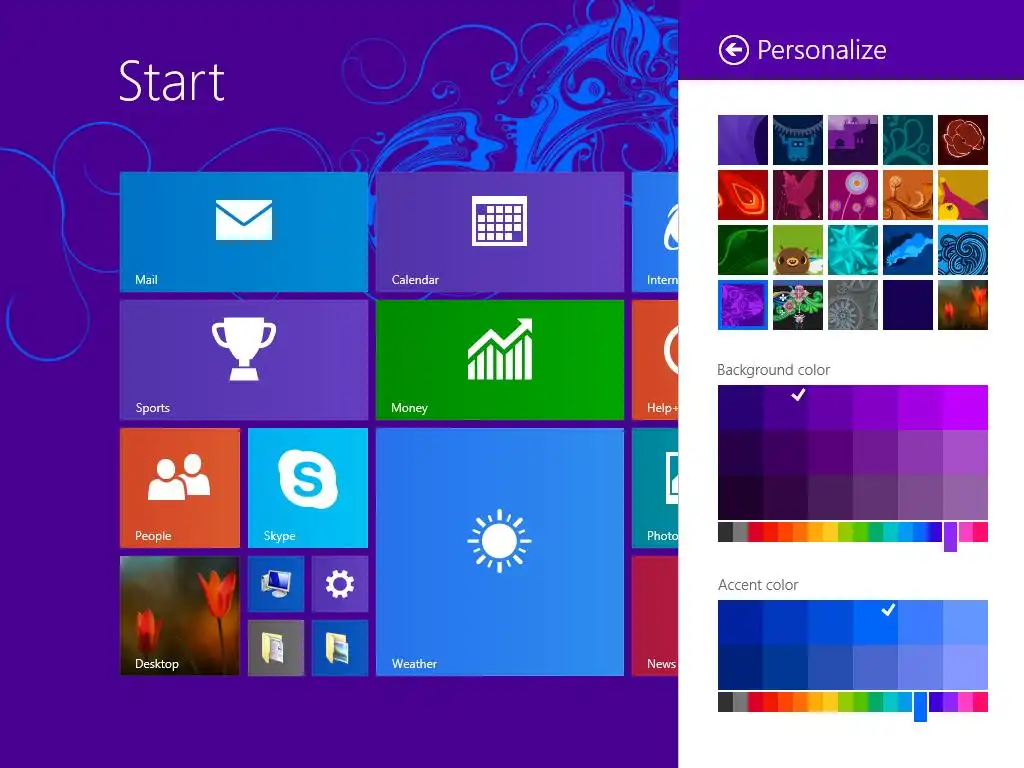1024x768 pixels.
Task: Open the People tile
Action: (x=180, y=488)
